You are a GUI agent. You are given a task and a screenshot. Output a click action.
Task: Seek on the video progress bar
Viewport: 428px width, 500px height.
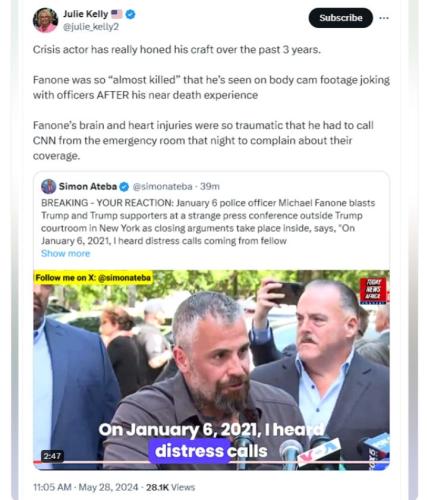tap(211, 462)
